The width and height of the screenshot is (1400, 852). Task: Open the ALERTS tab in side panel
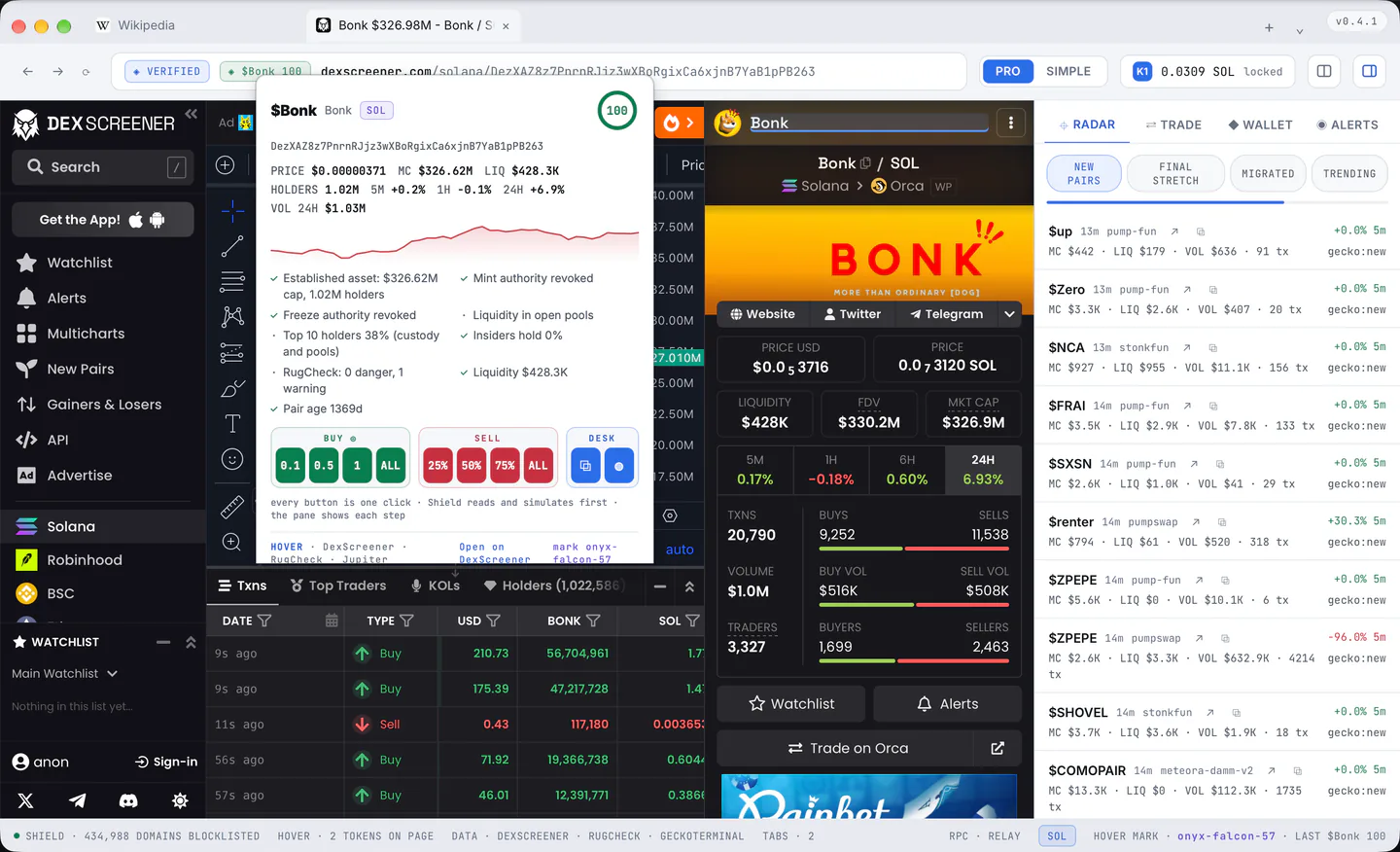point(1347,124)
